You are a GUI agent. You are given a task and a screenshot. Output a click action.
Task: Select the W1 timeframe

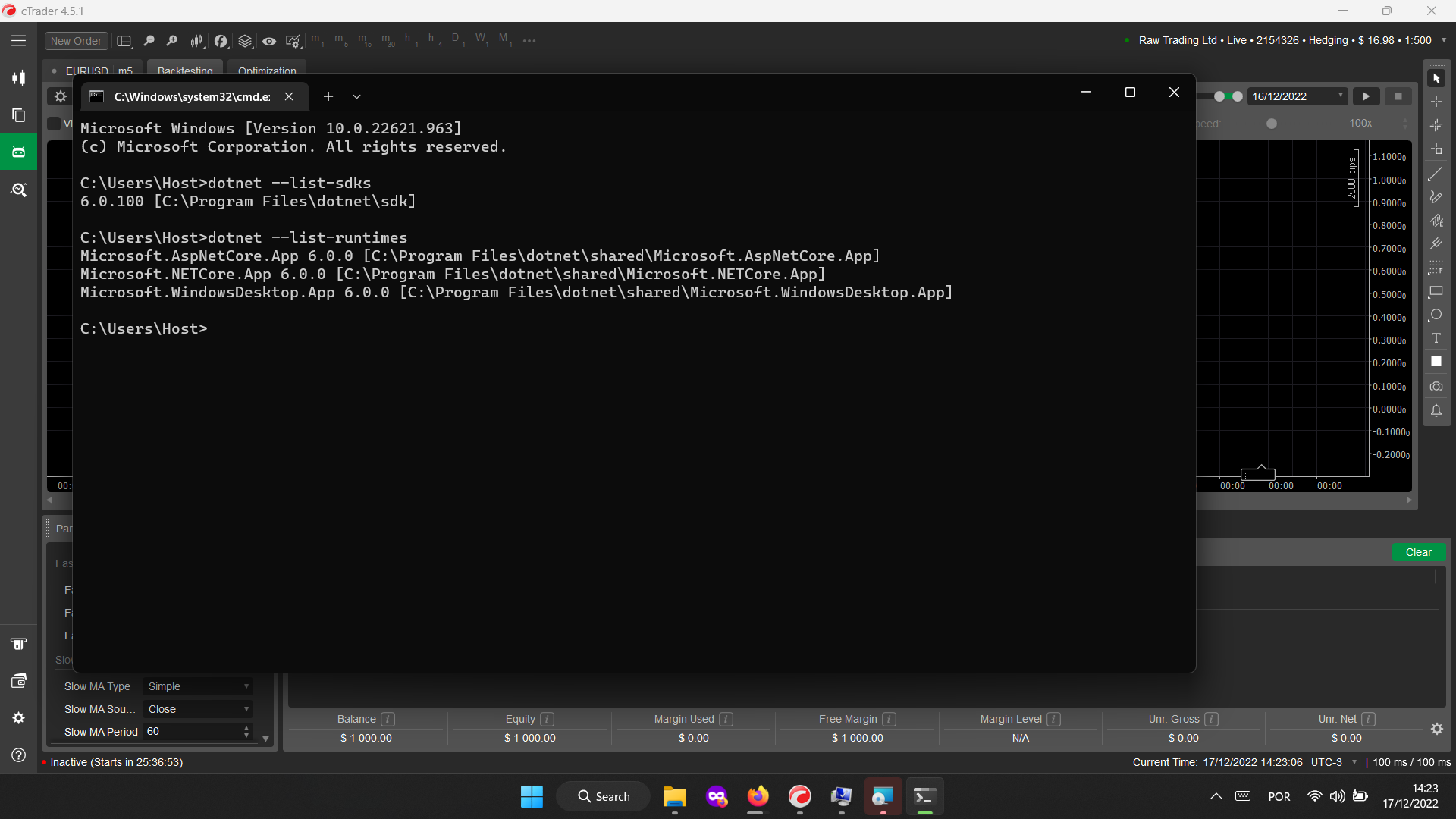tap(481, 39)
